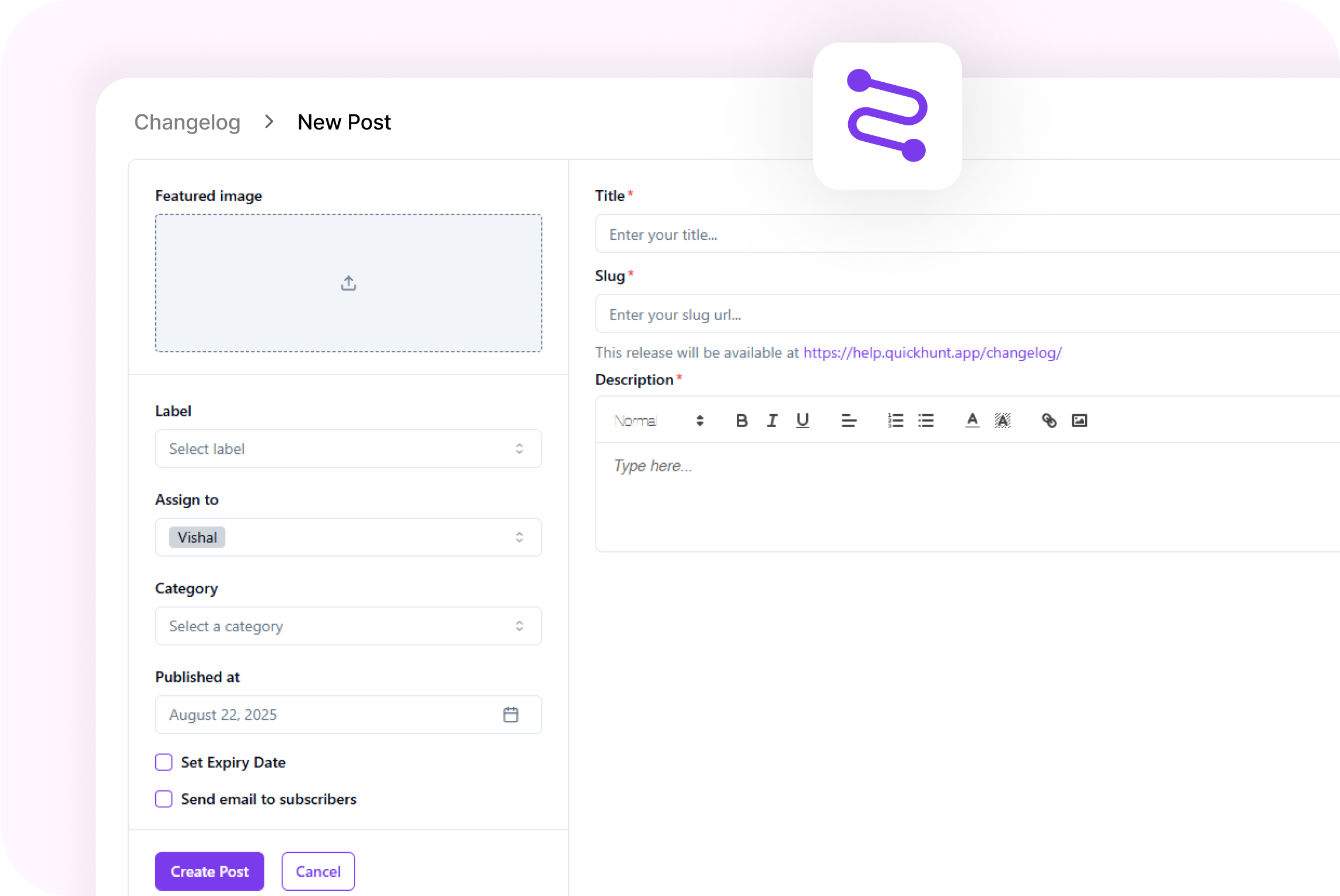1340x896 pixels.
Task: Insert a bulleted list
Action: pyautogui.click(x=926, y=421)
